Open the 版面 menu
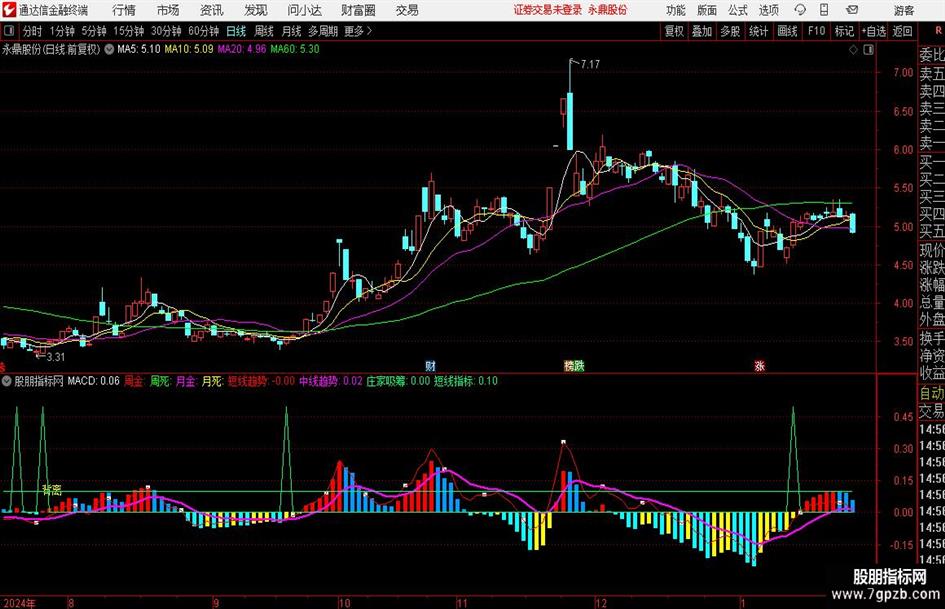Screen dimensions: 945x609 pos(707,10)
